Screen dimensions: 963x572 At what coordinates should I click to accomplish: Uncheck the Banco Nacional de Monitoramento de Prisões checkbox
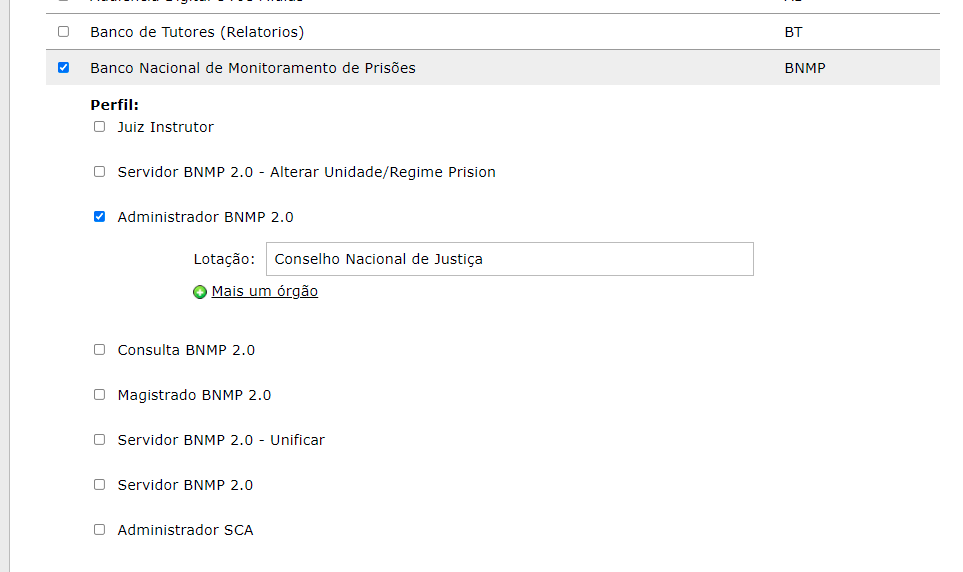(x=63, y=68)
